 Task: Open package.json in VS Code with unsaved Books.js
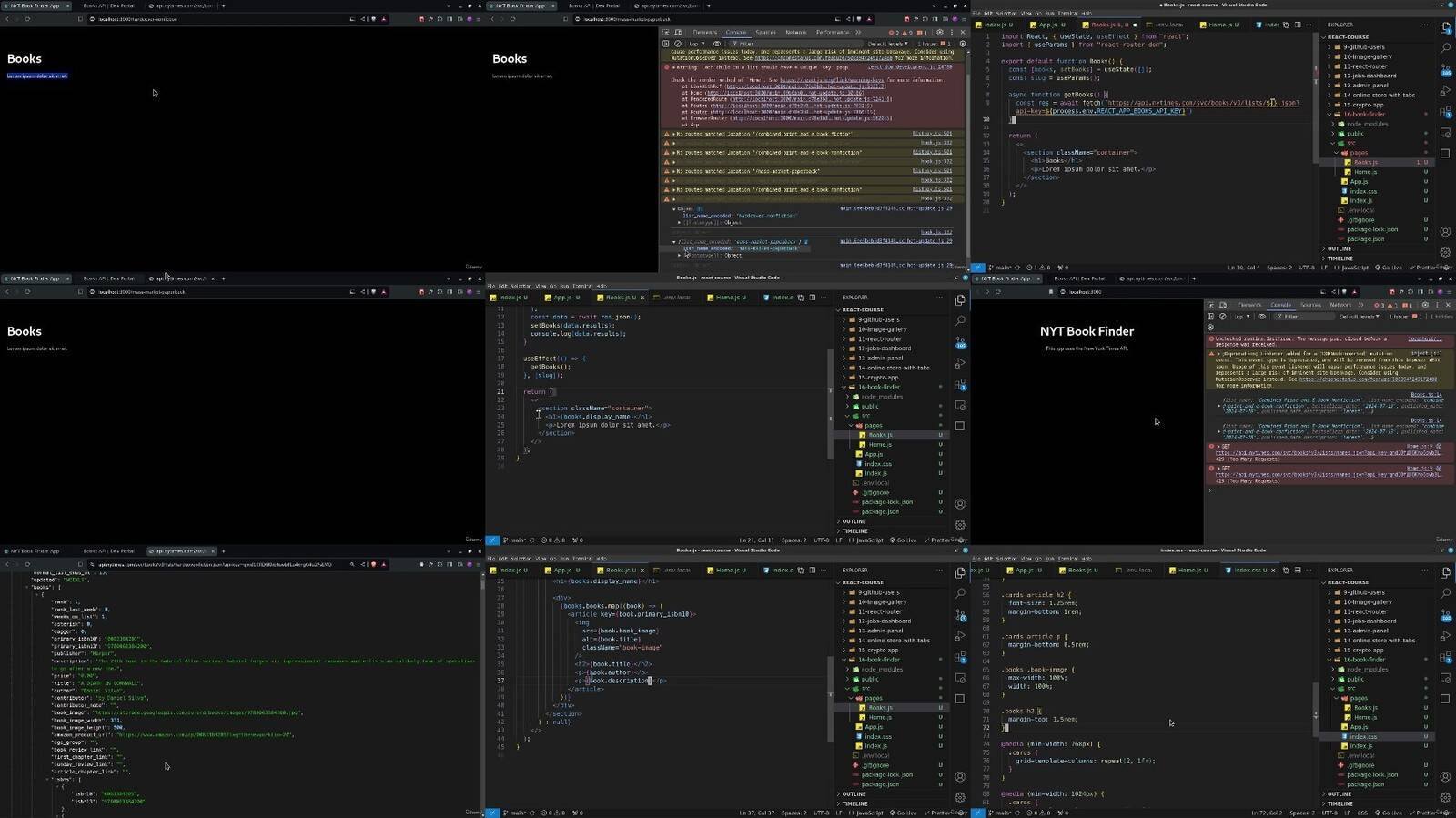click(x=1365, y=239)
